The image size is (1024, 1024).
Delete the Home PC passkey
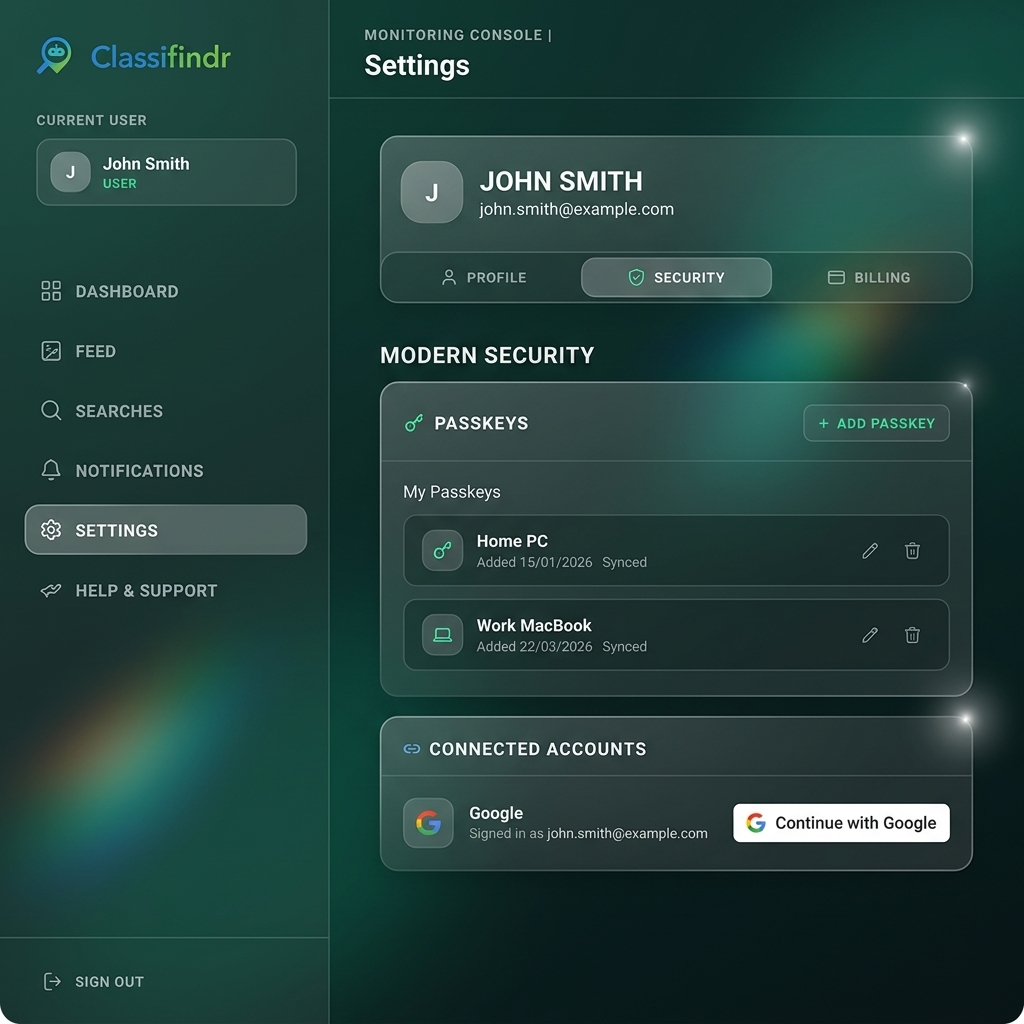click(x=912, y=551)
